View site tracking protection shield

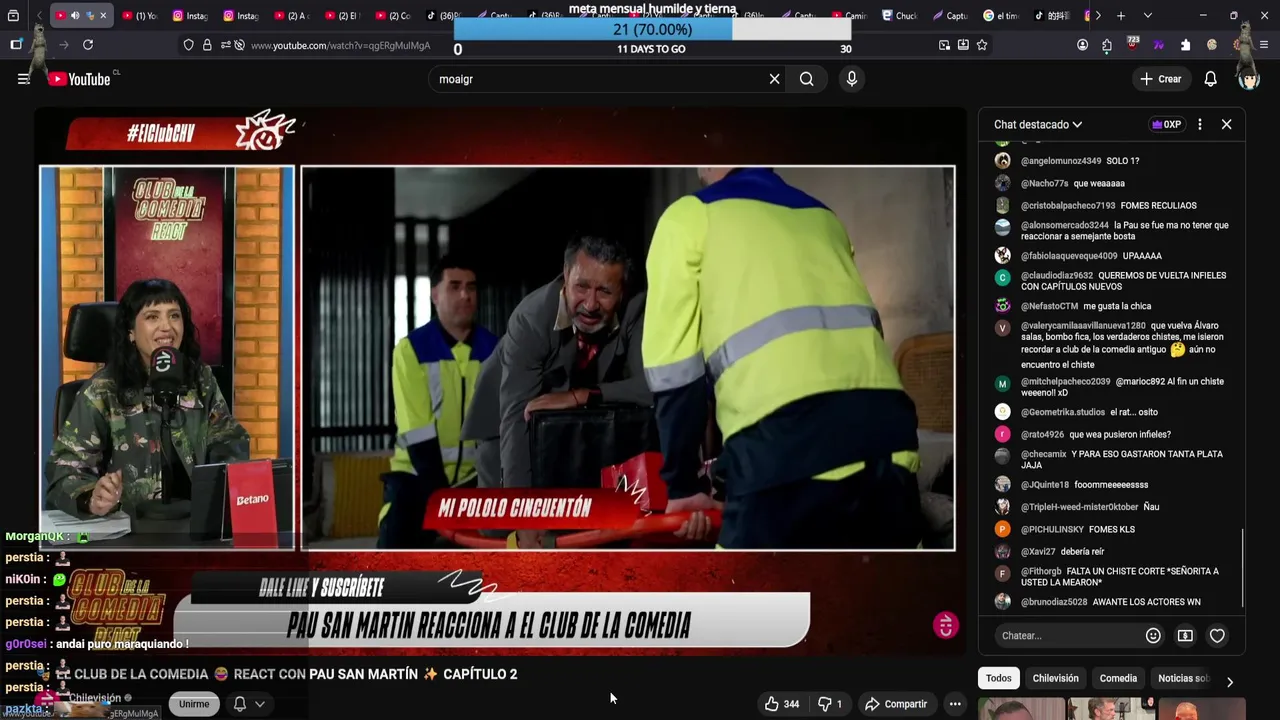(x=188, y=45)
